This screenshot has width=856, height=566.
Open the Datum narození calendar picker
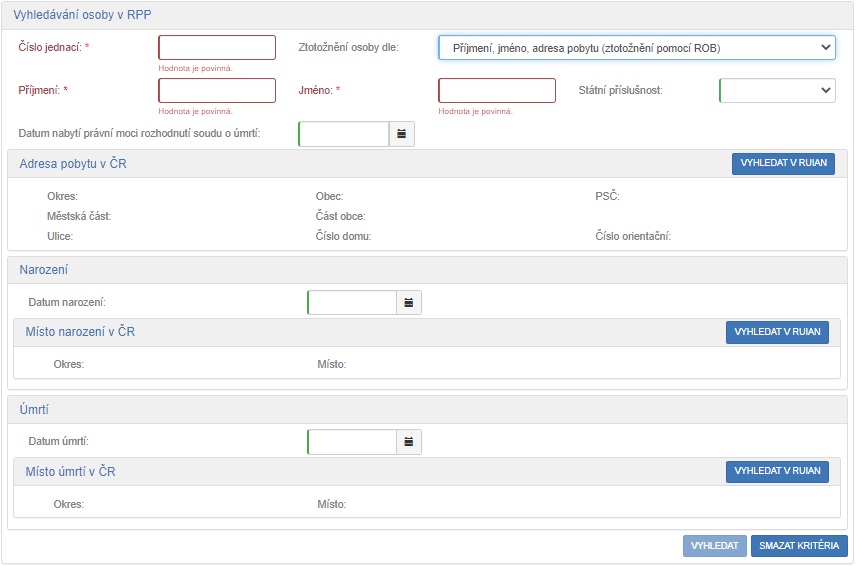(409, 302)
